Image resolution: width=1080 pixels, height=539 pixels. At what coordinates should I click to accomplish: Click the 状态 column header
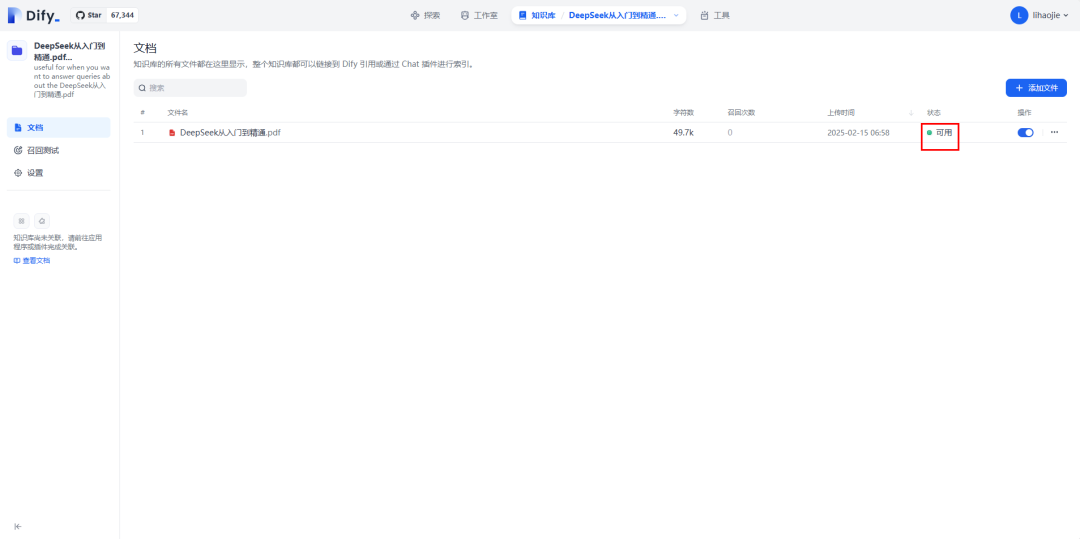[933, 113]
